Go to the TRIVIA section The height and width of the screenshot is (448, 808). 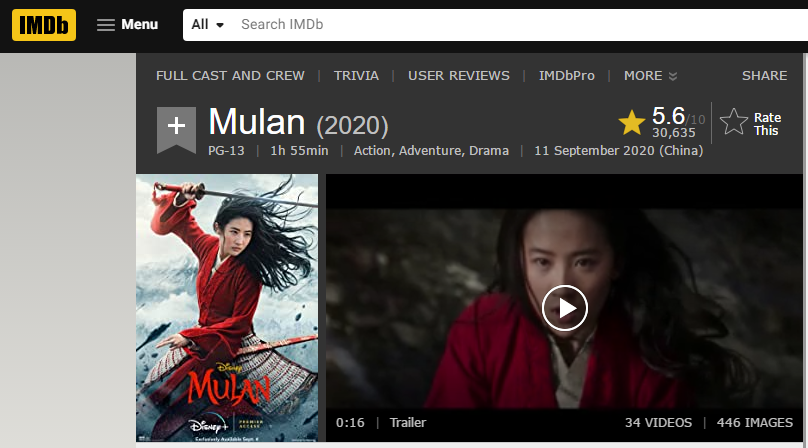tap(356, 76)
